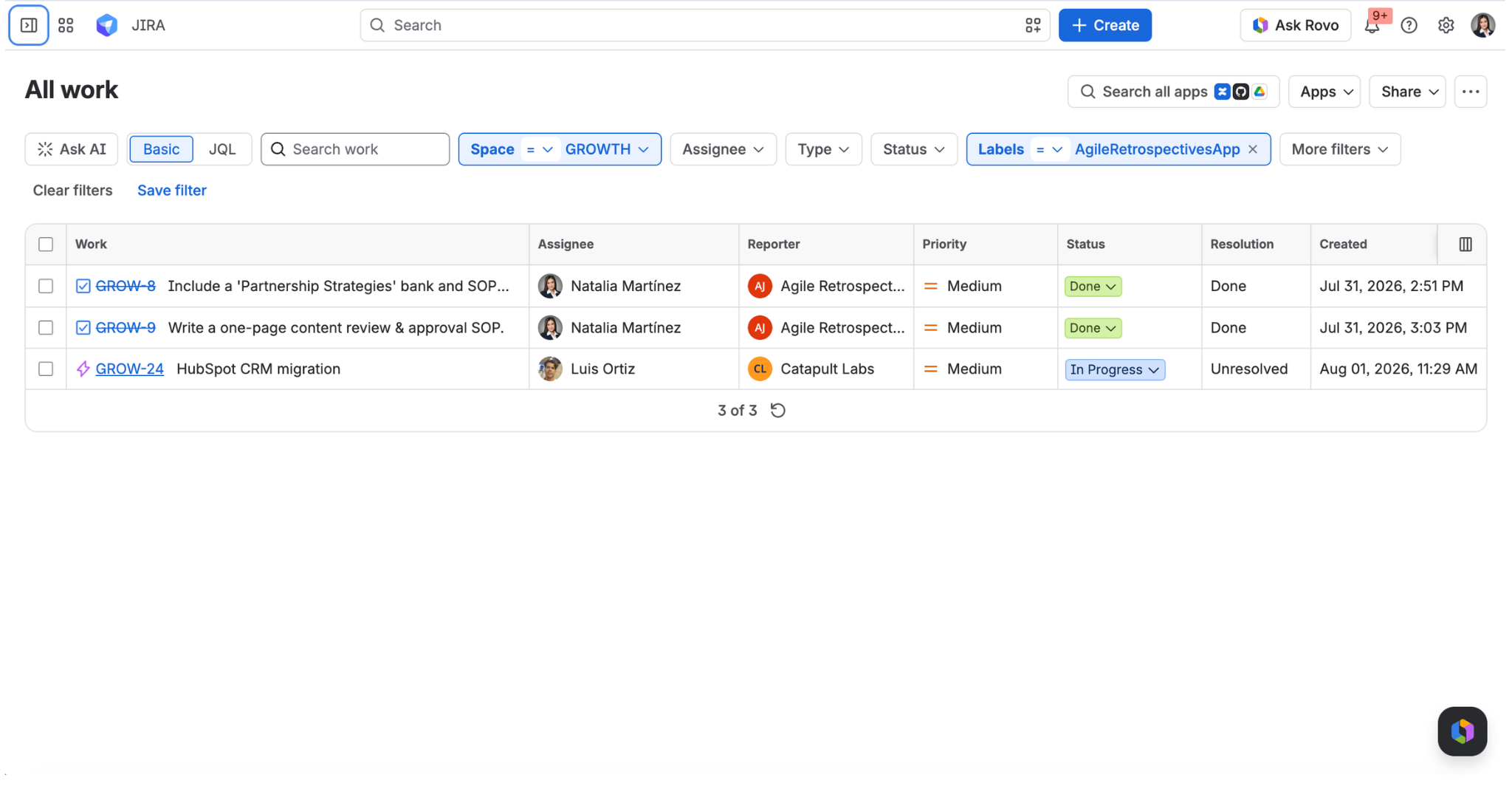This screenshot has height=786, width=1512.
Task: Open Ask Rovo
Action: tap(1296, 25)
